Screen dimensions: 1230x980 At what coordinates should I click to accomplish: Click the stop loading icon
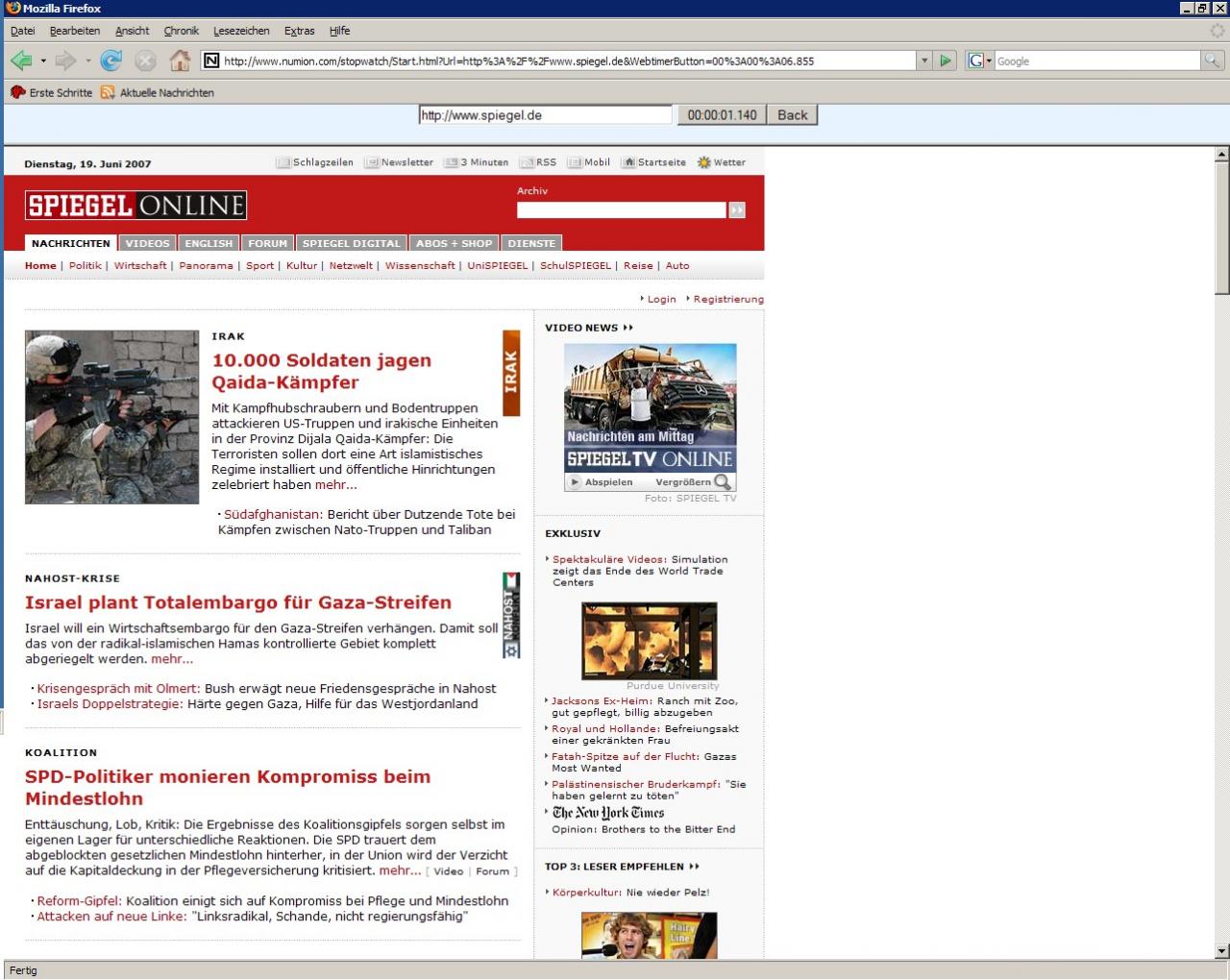click(145, 61)
